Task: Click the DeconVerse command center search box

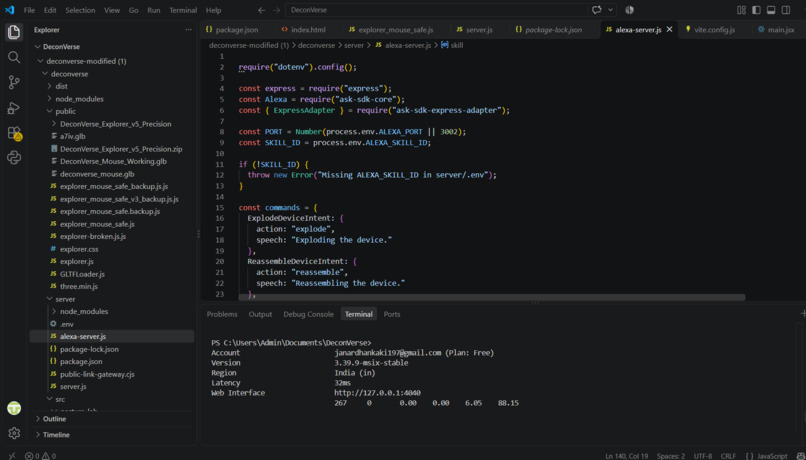Action: pyautogui.click(x=437, y=10)
